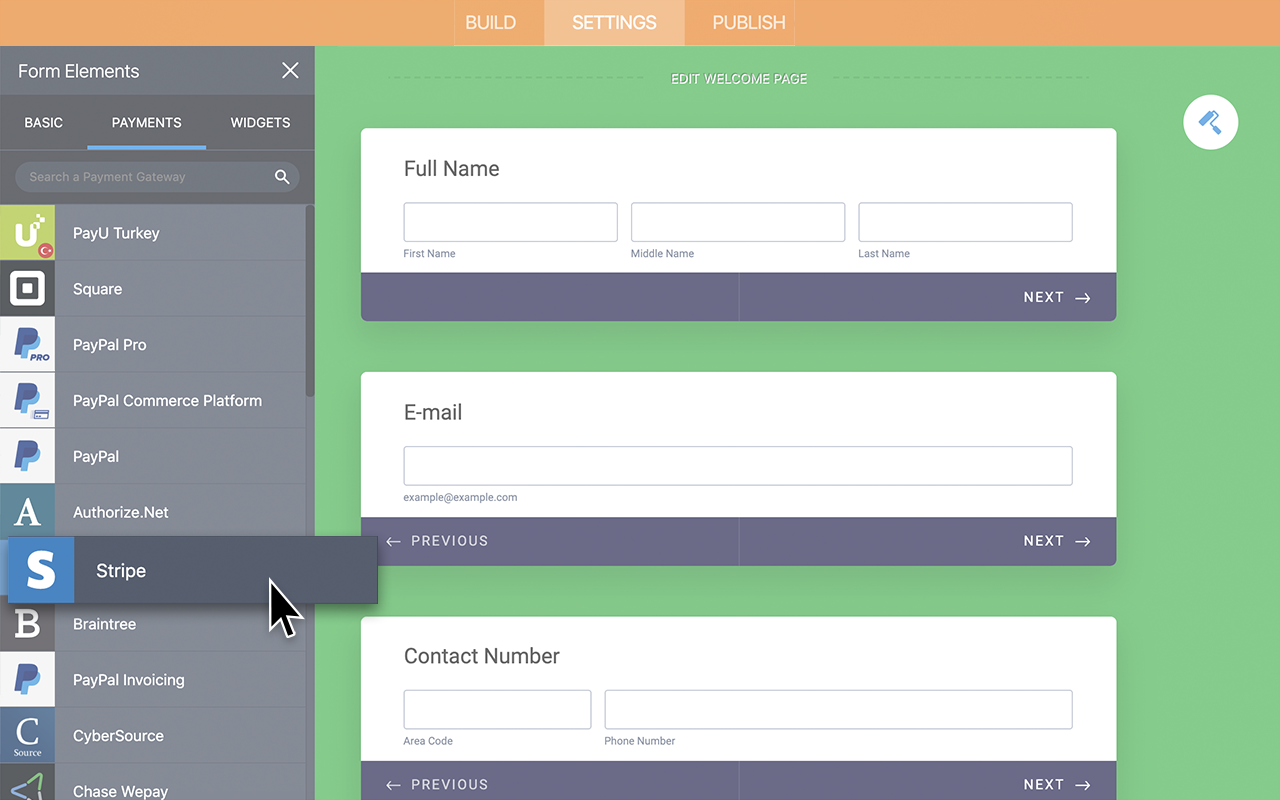Select the PayU Turkey gateway icon

(27, 232)
